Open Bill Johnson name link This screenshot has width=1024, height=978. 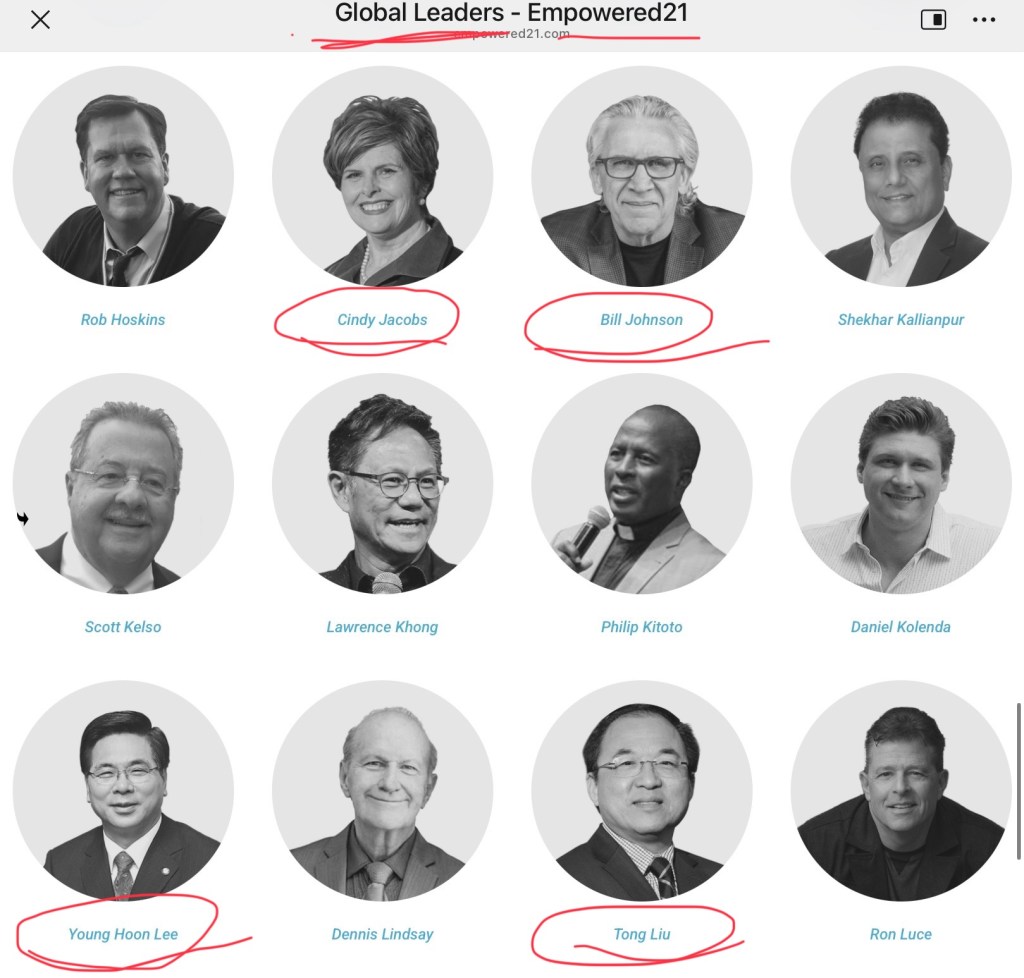click(641, 319)
